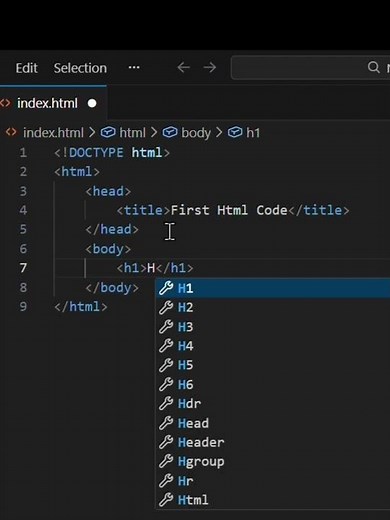
Task: Pick the H6 autocomplete entry
Action: point(273,384)
